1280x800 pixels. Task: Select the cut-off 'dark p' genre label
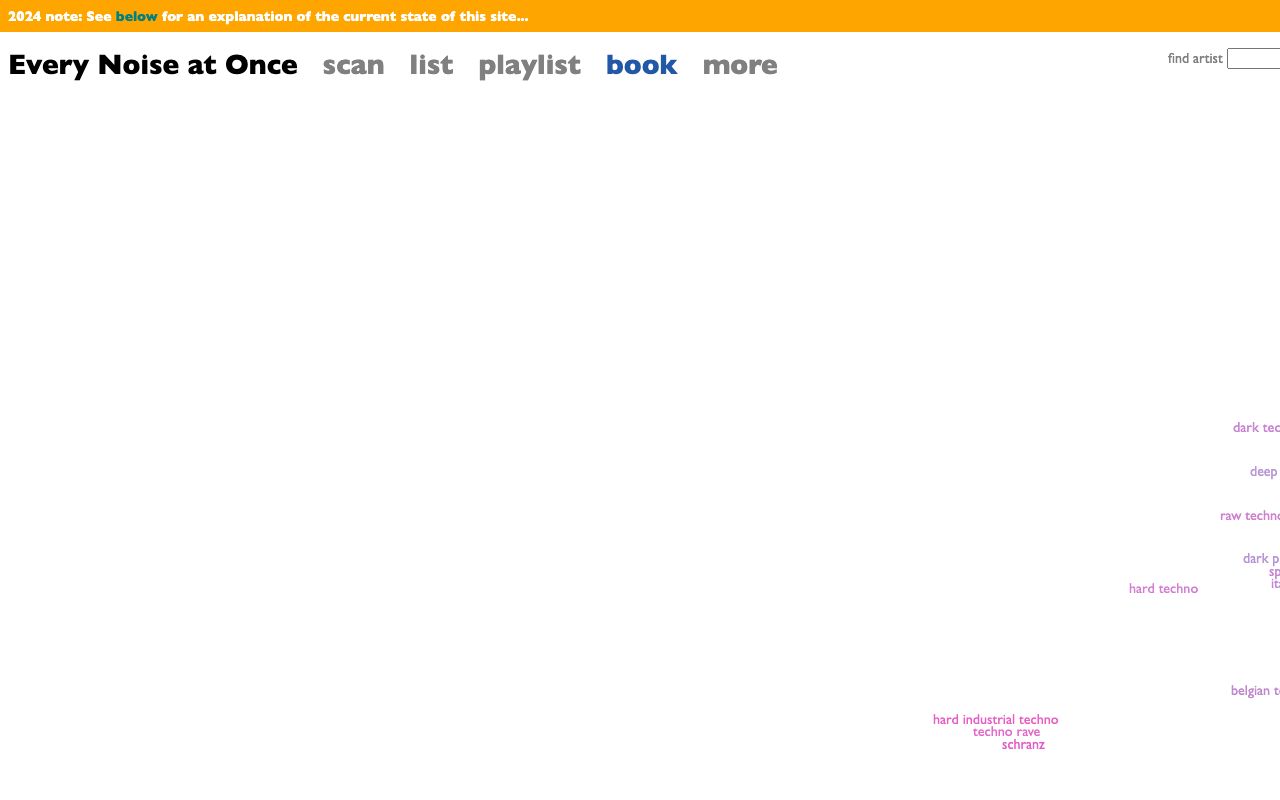click(1261, 558)
